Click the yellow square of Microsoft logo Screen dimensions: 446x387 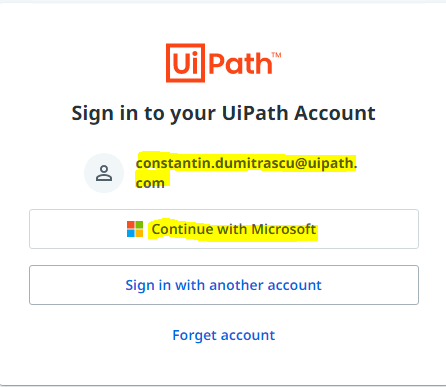click(139, 233)
